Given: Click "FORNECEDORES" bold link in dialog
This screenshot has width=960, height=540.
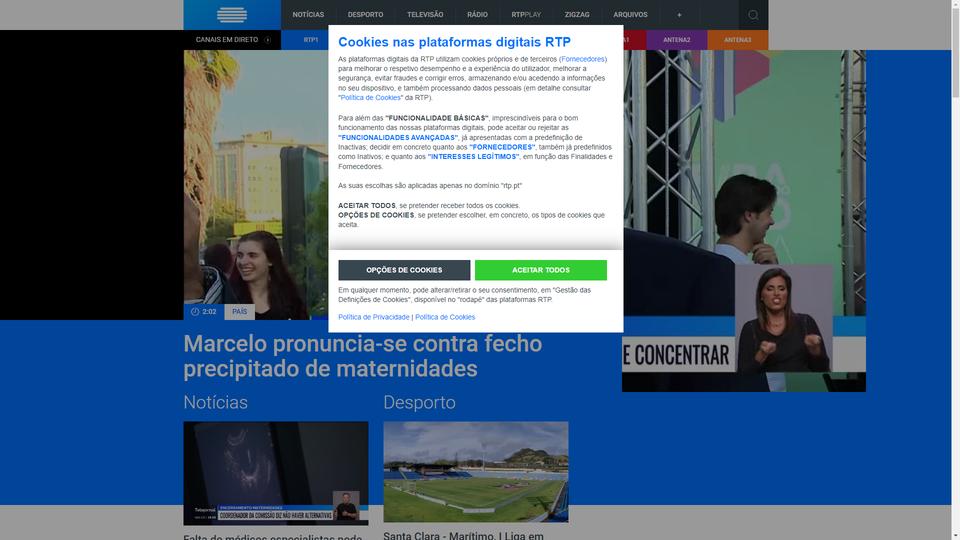Looking at the screenshot, I should coord(502,148).
